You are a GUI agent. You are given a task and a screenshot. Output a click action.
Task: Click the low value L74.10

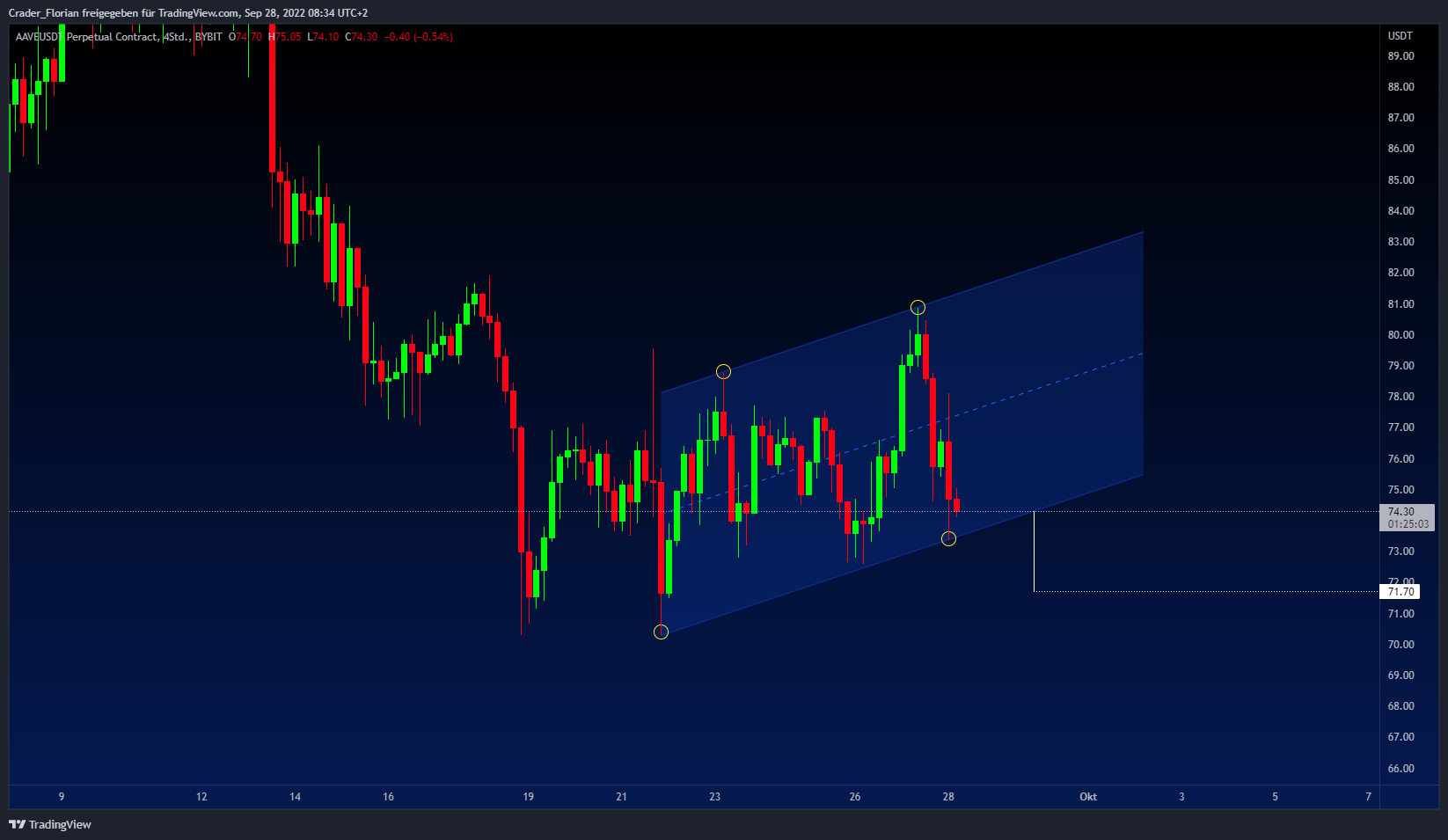323,37
